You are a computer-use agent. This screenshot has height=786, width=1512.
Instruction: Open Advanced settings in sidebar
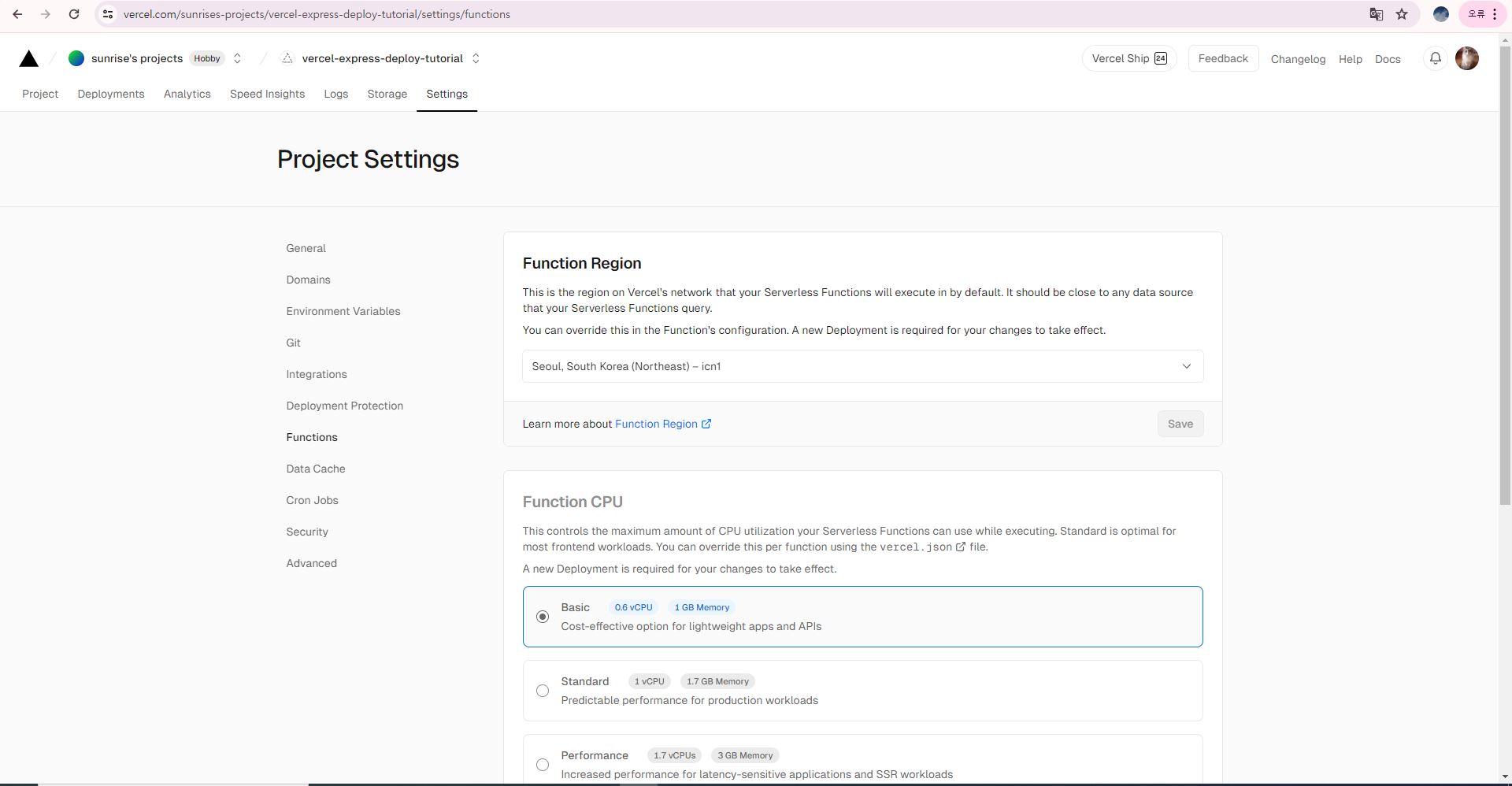[312, 563]
